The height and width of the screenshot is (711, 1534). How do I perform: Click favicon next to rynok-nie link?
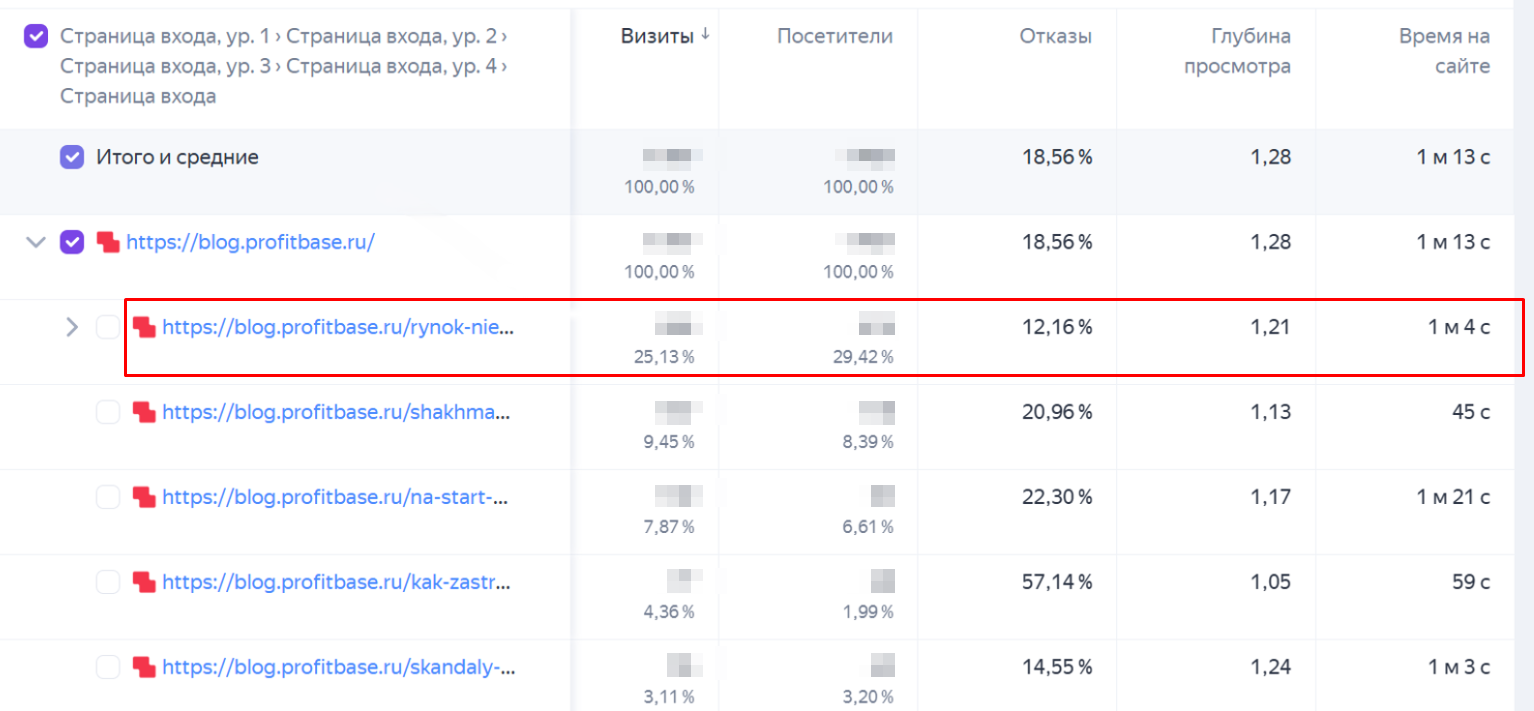coord(144,327)
